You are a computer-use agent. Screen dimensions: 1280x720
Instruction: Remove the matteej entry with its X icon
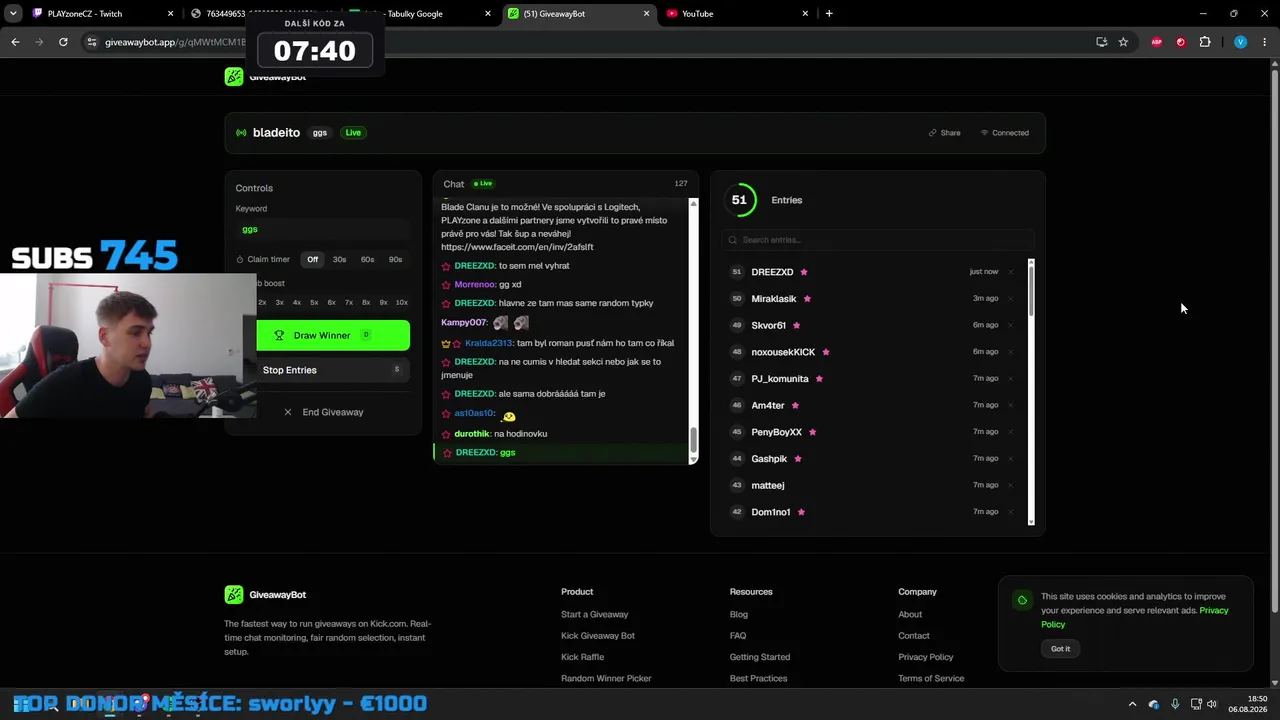pos(1010,485)
